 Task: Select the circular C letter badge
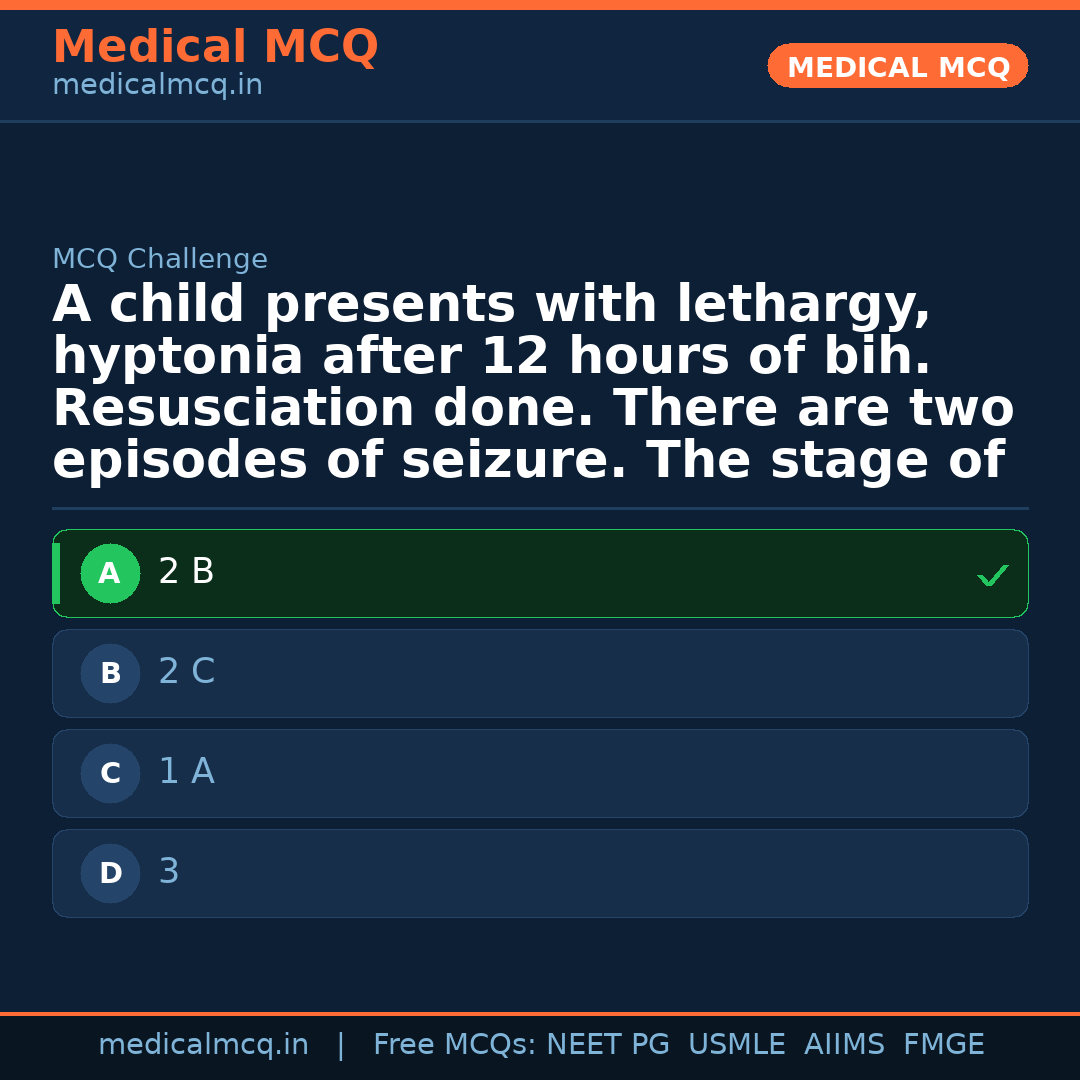(x=110, y=773)
